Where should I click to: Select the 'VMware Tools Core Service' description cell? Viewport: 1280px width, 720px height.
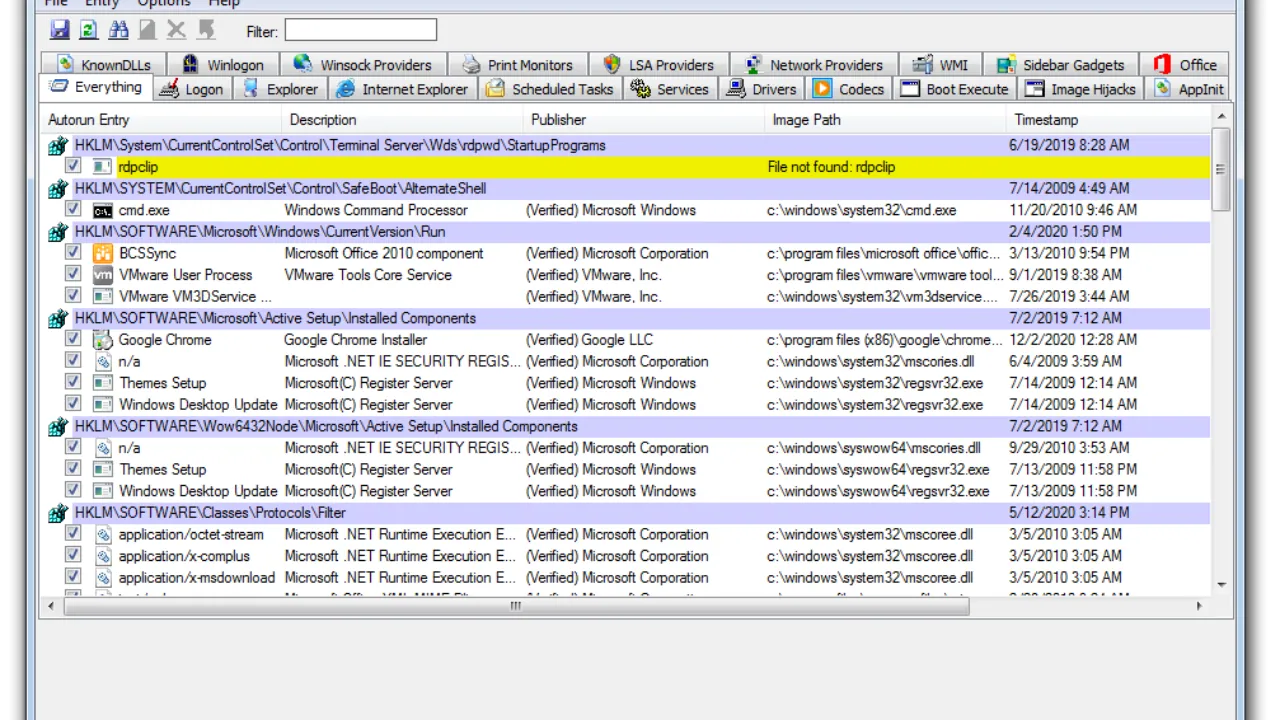pos(368,275)
